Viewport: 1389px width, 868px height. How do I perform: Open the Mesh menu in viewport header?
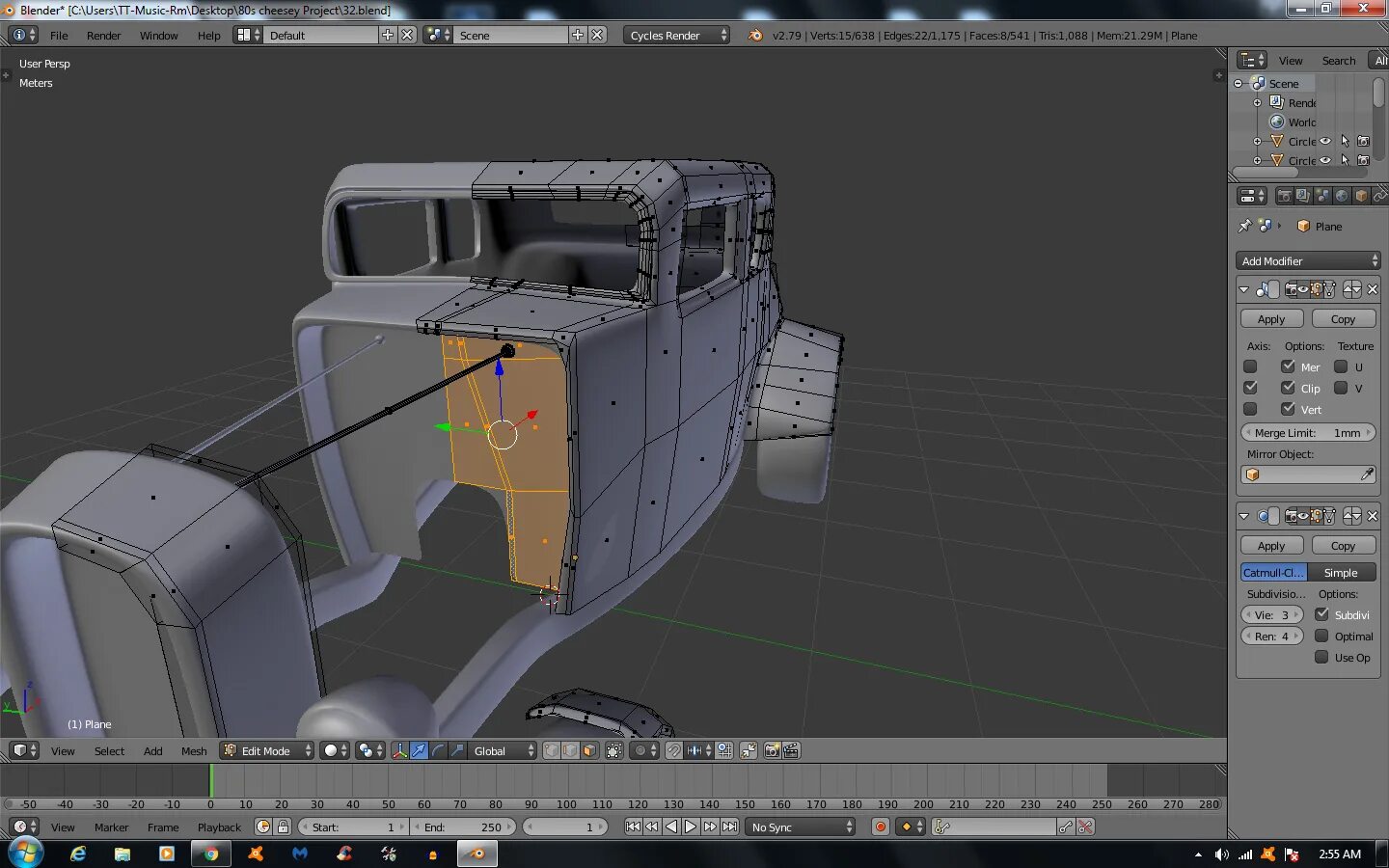click(x=194, y=750)
